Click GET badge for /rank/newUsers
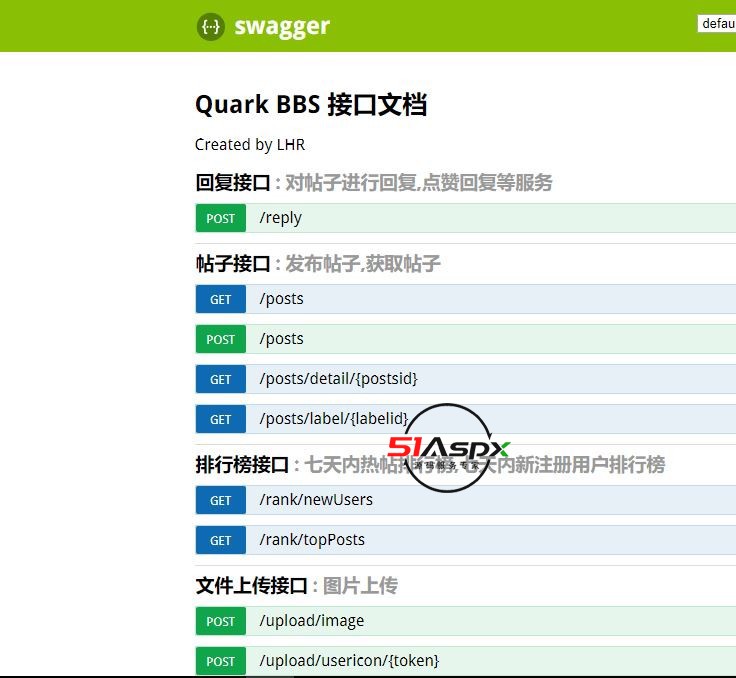 [x=221, y=500]
